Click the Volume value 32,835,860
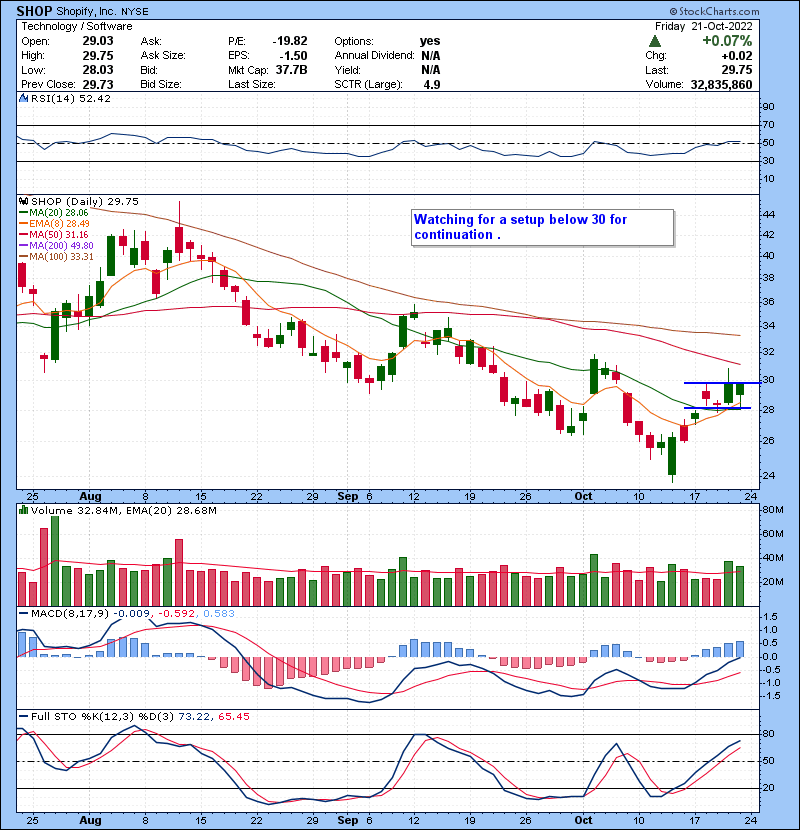Viewport: 800px width, 830px height. 721,84
